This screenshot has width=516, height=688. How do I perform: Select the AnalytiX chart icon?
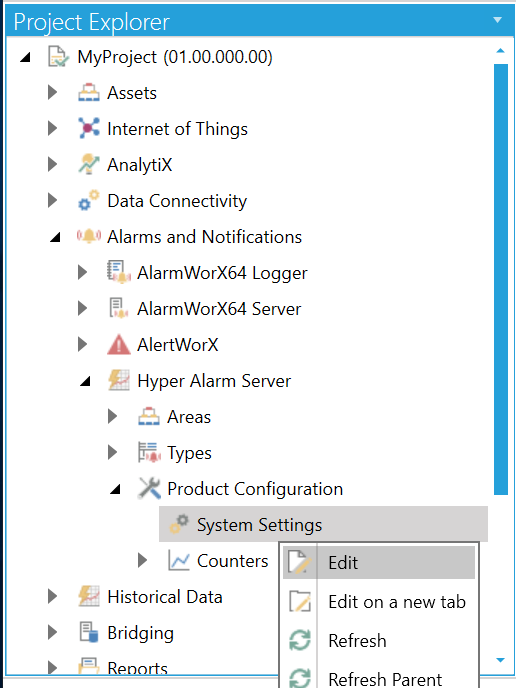coord(89,165)
